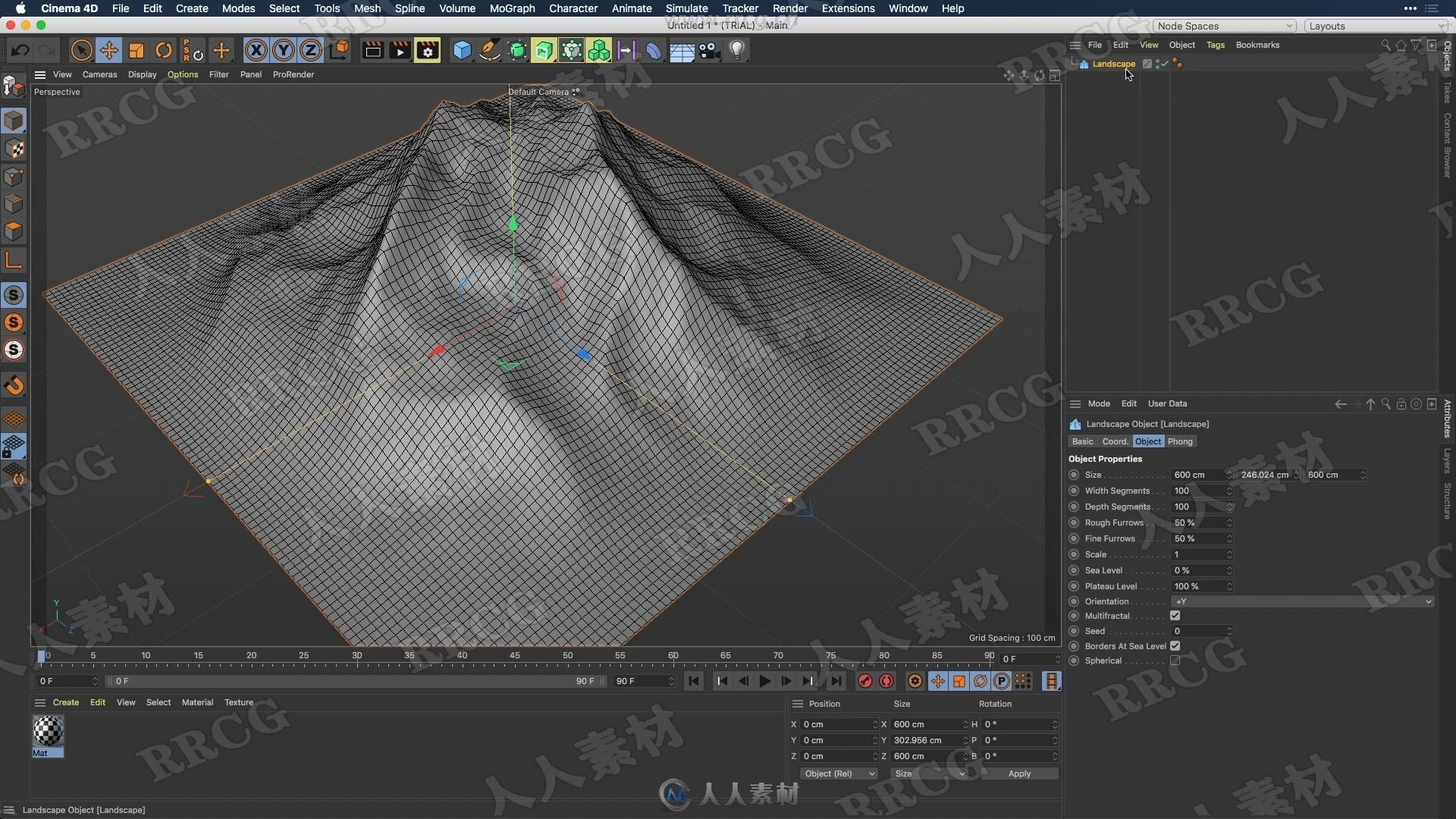
Task: Switch to Texture mode checker icon
Action: pos(14,149)
